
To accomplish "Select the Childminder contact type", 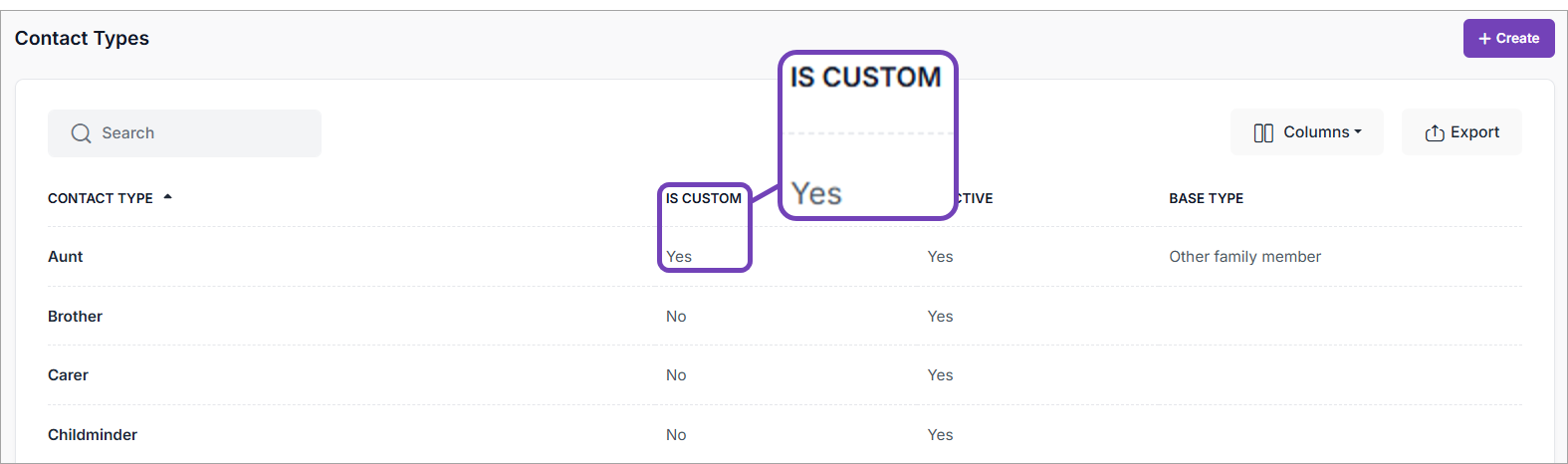I will point(93,435).
